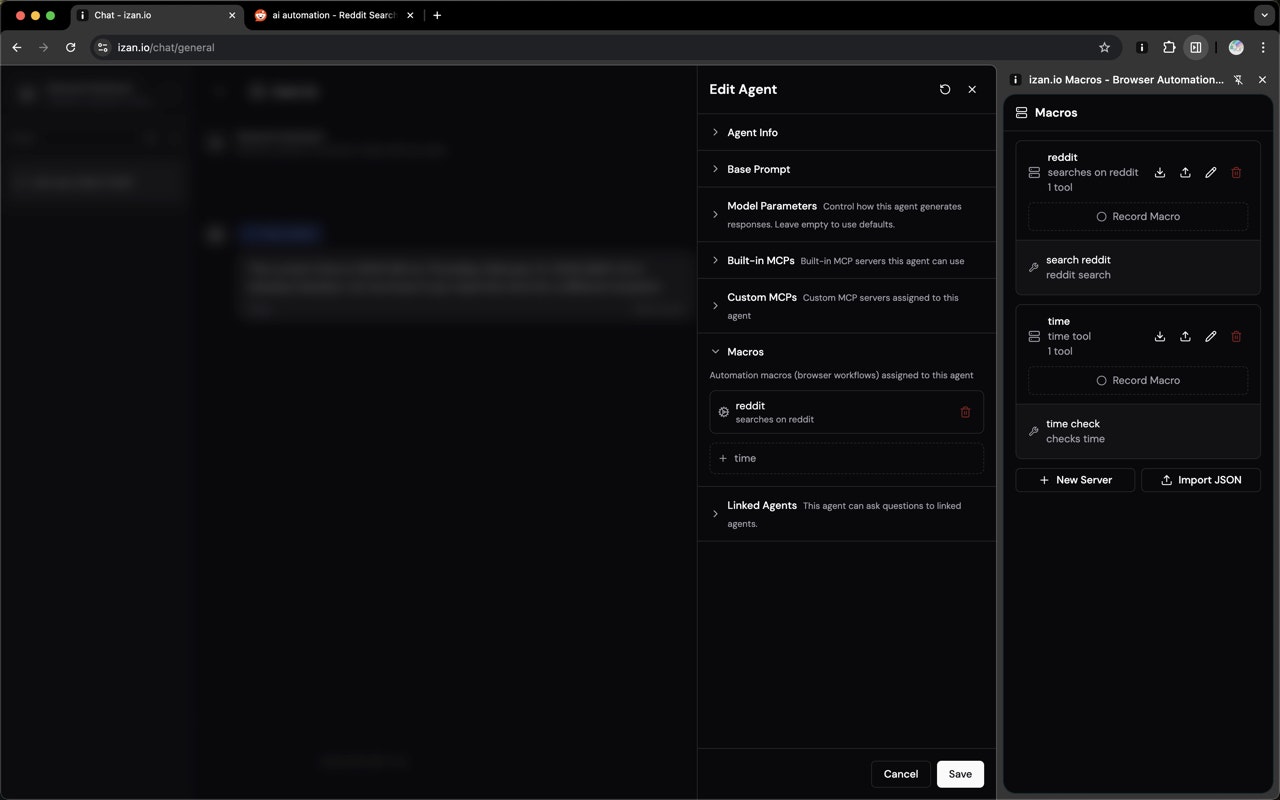The image size is (1280, 800).
Task: Edit the time macro with pencil icon
Action: (1211, 336)
